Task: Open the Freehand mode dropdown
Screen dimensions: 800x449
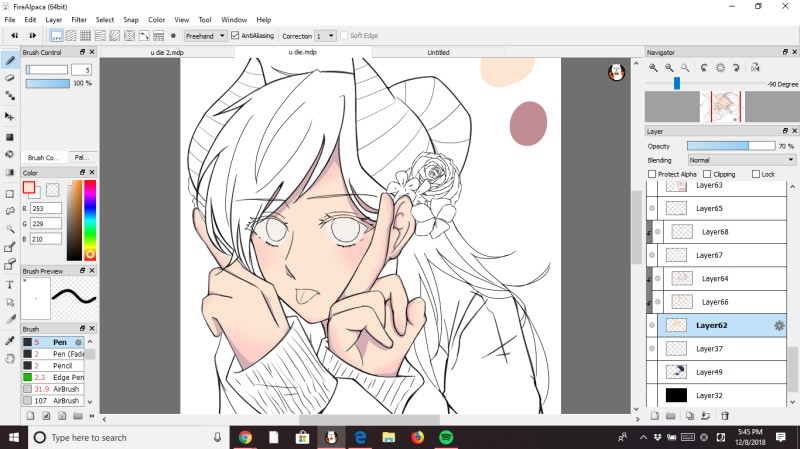Action: click(205, 36)
